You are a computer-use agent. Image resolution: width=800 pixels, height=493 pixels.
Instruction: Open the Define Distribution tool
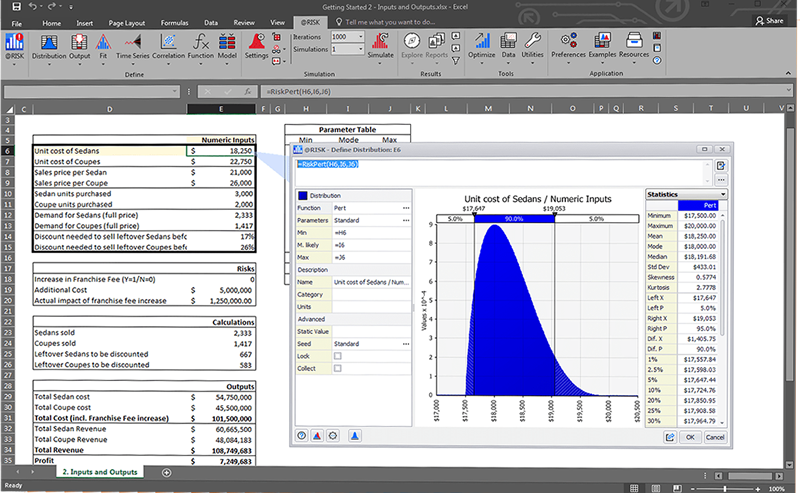point(49,46)
